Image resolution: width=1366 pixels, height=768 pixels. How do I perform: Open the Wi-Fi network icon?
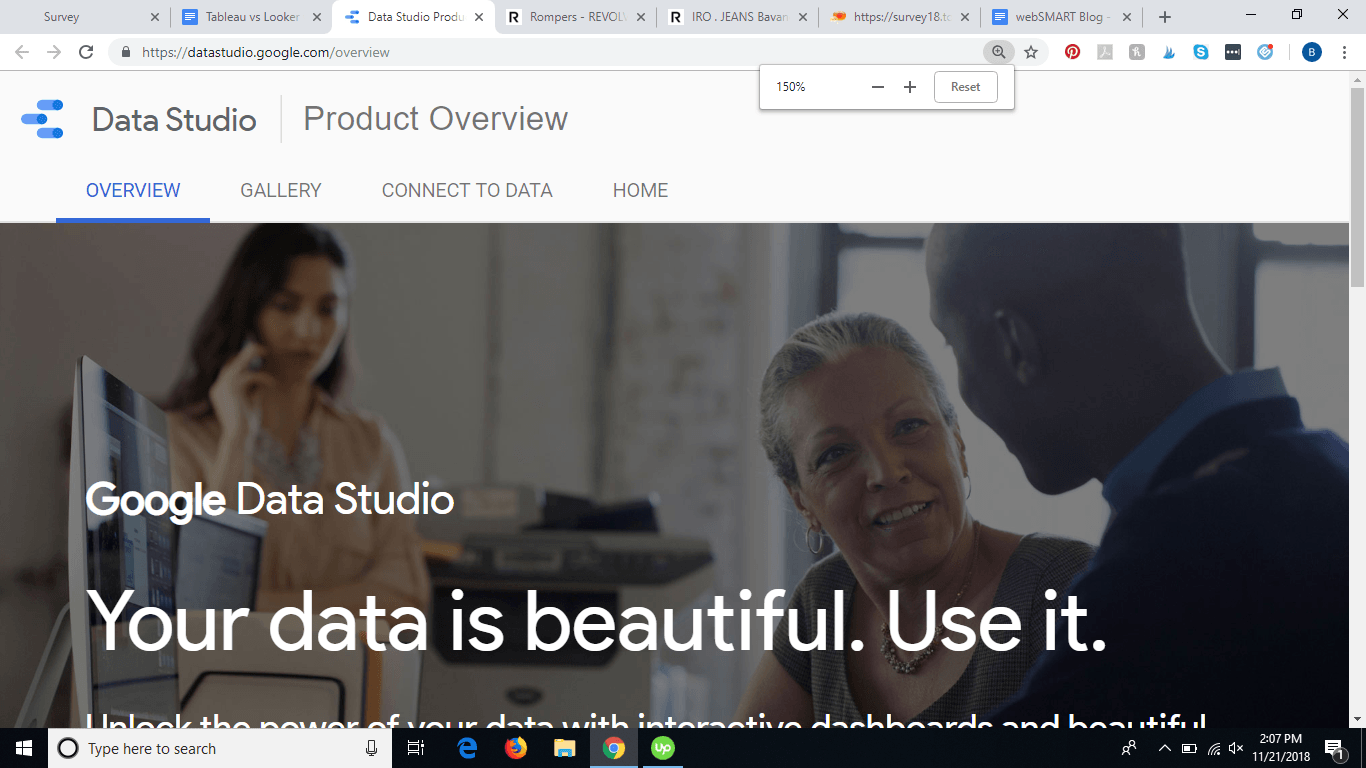point(1214,748)
